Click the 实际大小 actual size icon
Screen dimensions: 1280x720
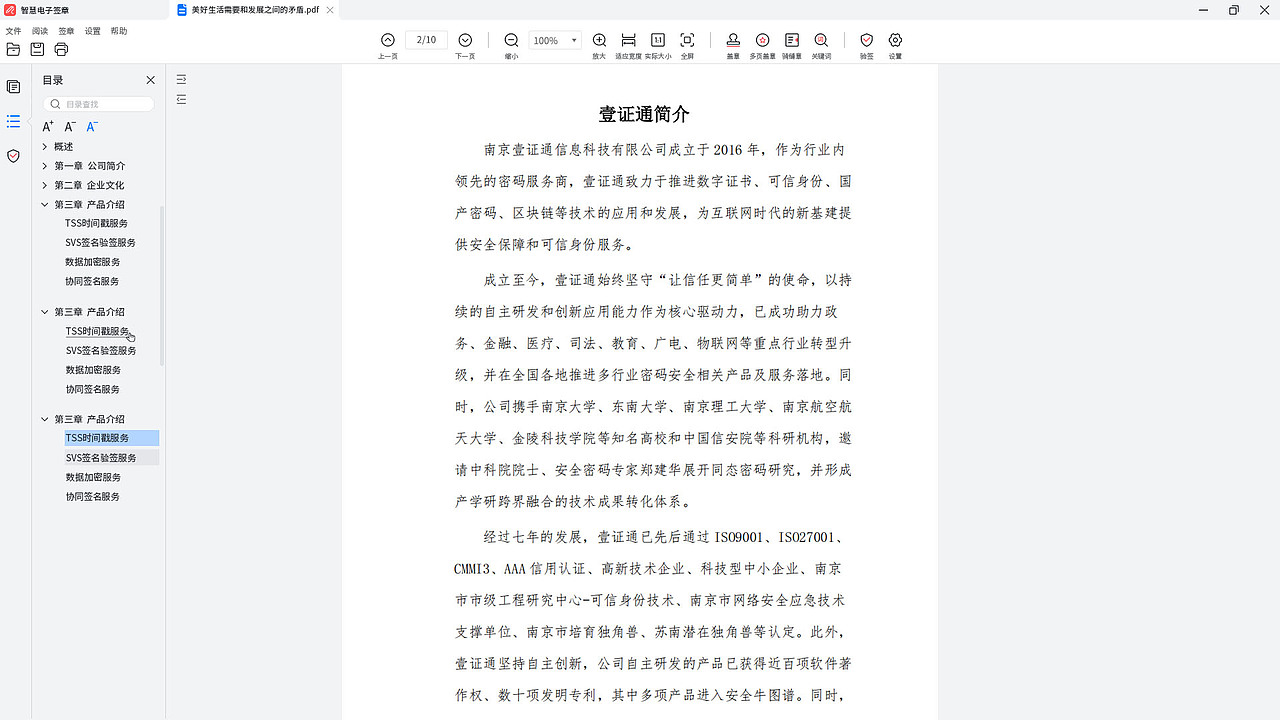pyautogui.click(x=658, y=40)
